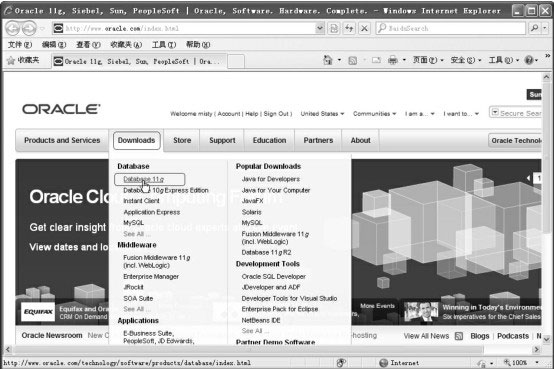Click the horizontal scrollbar right arrow
This screenshot has width=554, height=369.
[537, 350]
